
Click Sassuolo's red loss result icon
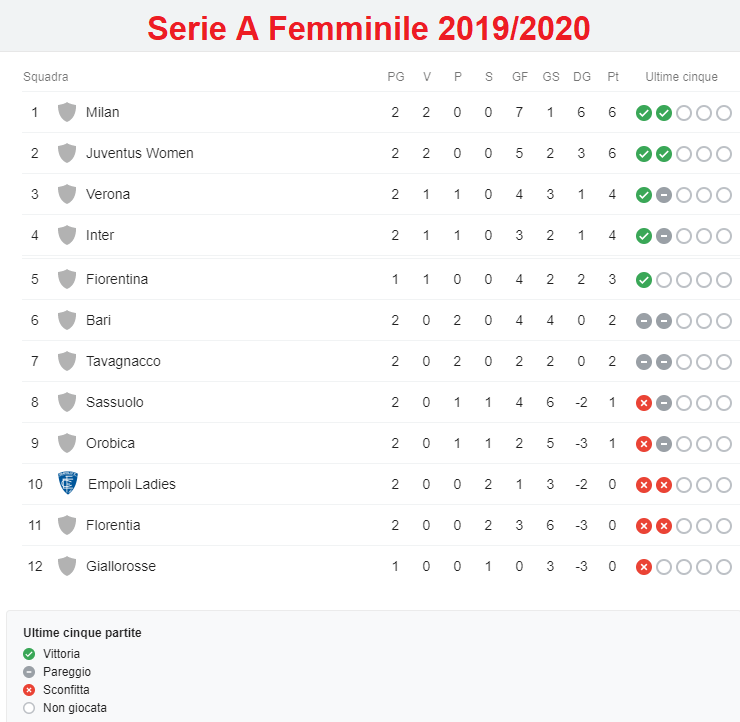[644, 403]
